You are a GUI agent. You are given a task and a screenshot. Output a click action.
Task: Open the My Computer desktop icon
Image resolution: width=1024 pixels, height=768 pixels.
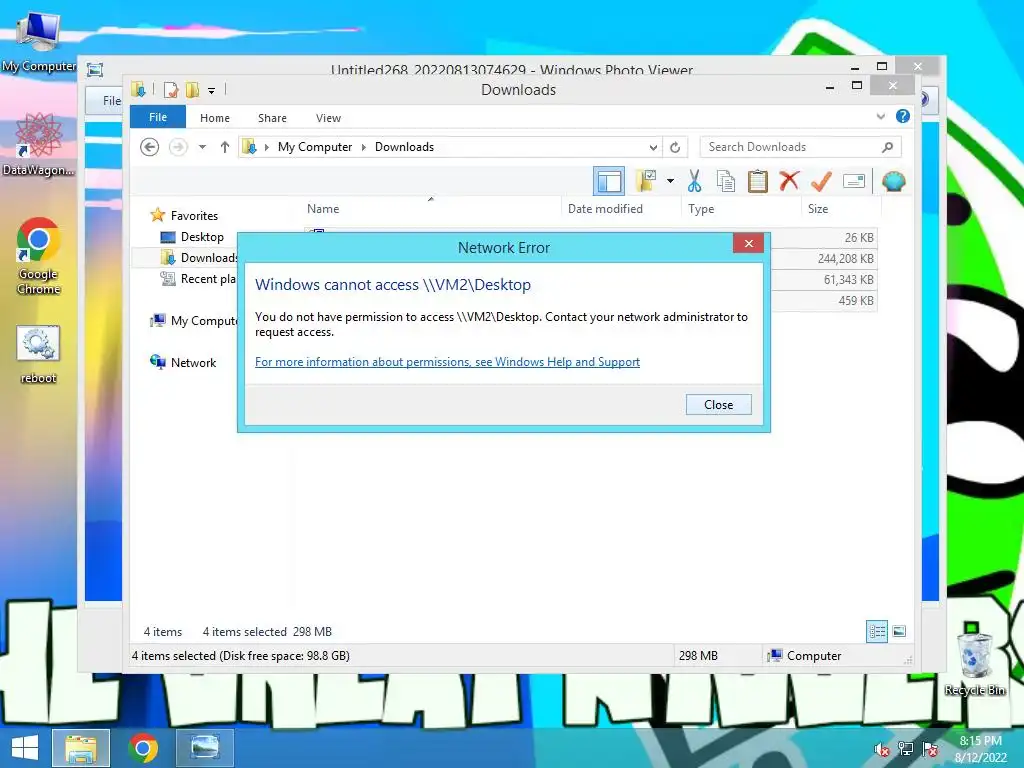(x=39, y=40)
